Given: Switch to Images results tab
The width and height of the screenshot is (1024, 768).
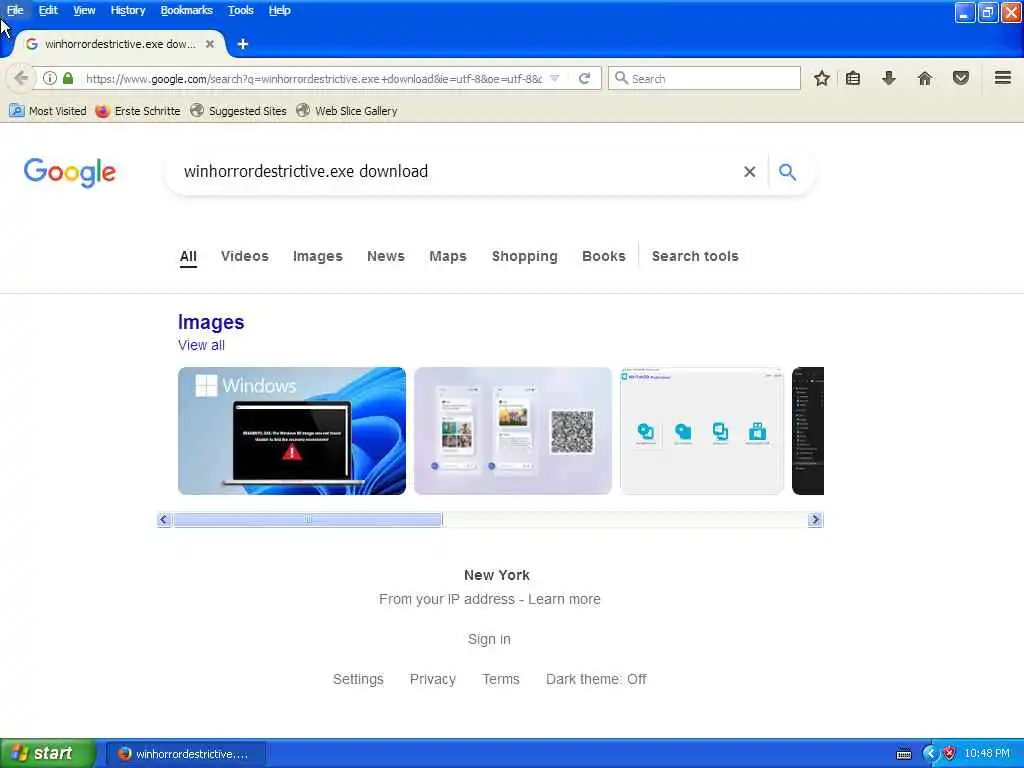Looking at the screenshot, I should 317,256.
